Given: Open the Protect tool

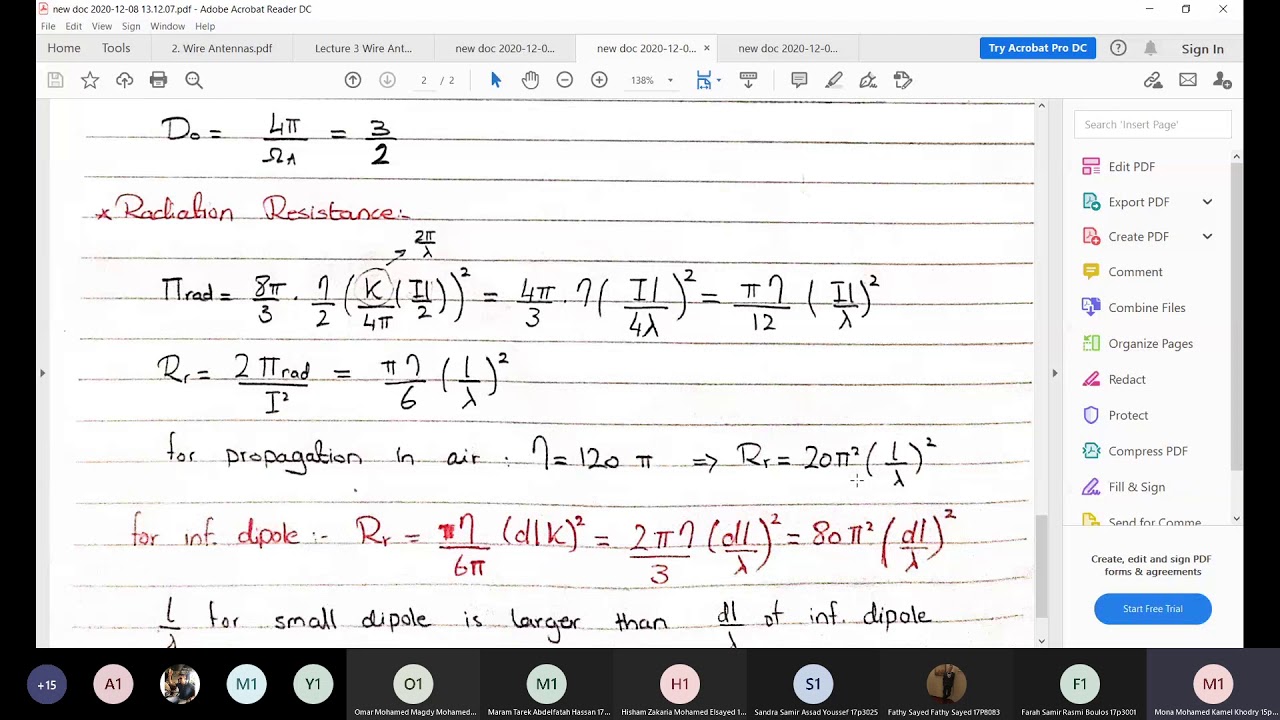Looking at the screenshot, I should [1128, 415].
